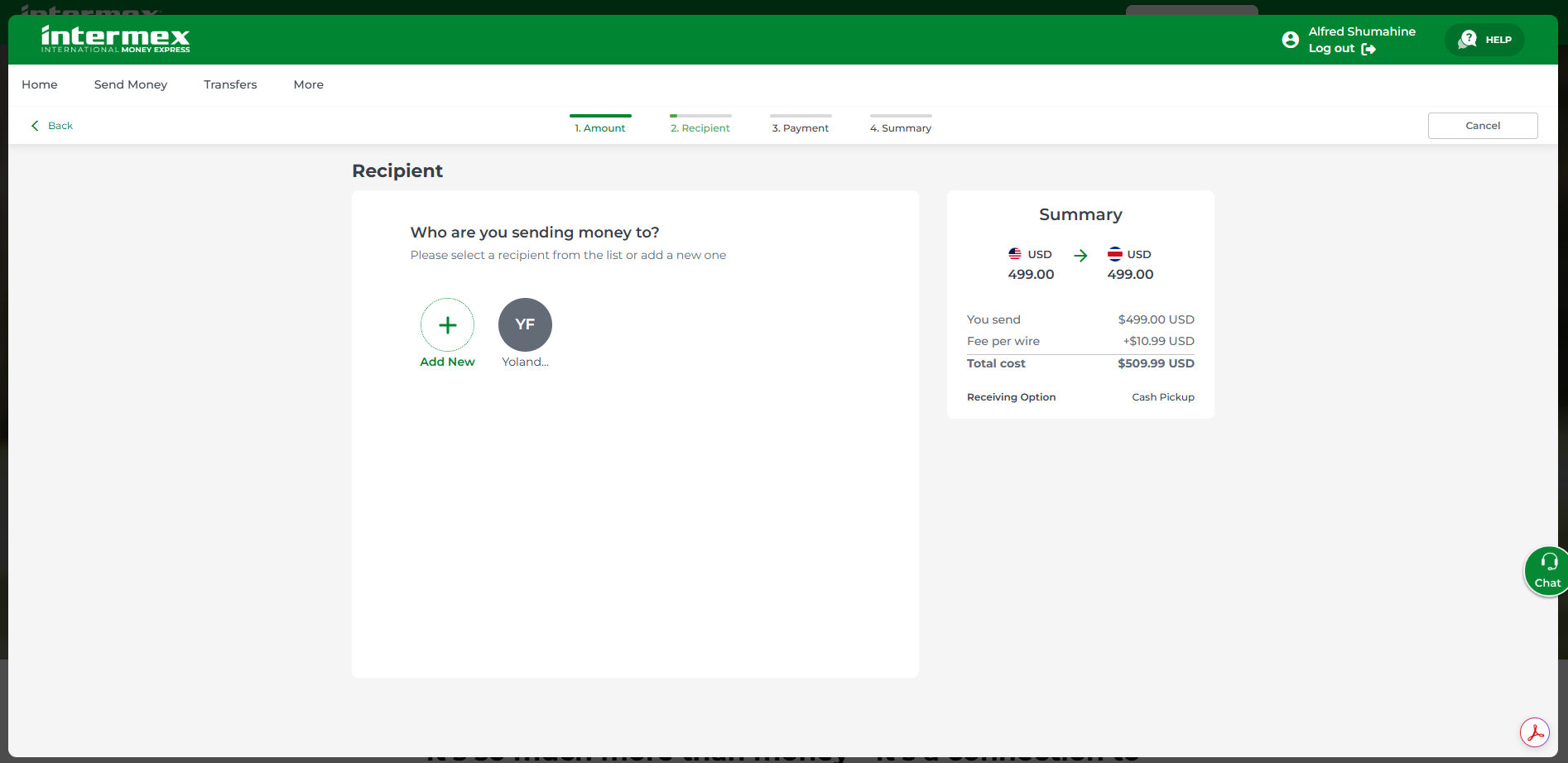Expand the More menu
The height and width of the screenshot is (763, 1568).
pyautogui.click(x=308, y=84)
